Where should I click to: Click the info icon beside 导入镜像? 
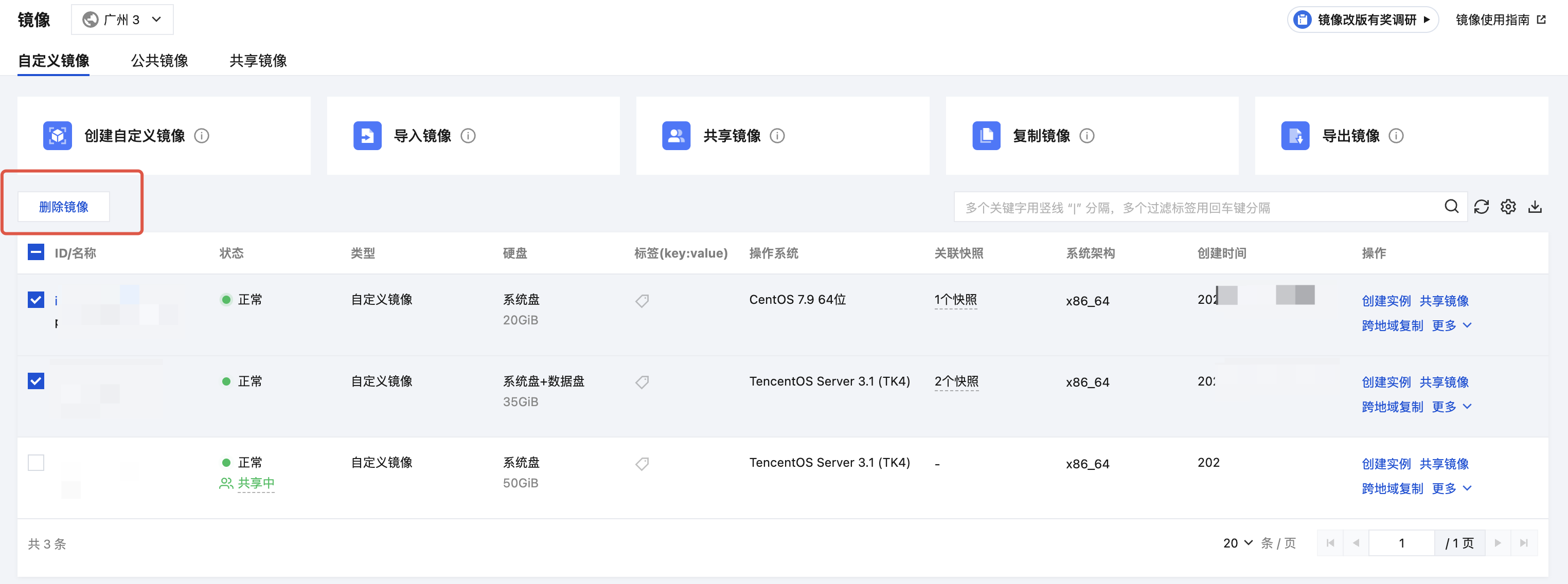tap(468, 136)
